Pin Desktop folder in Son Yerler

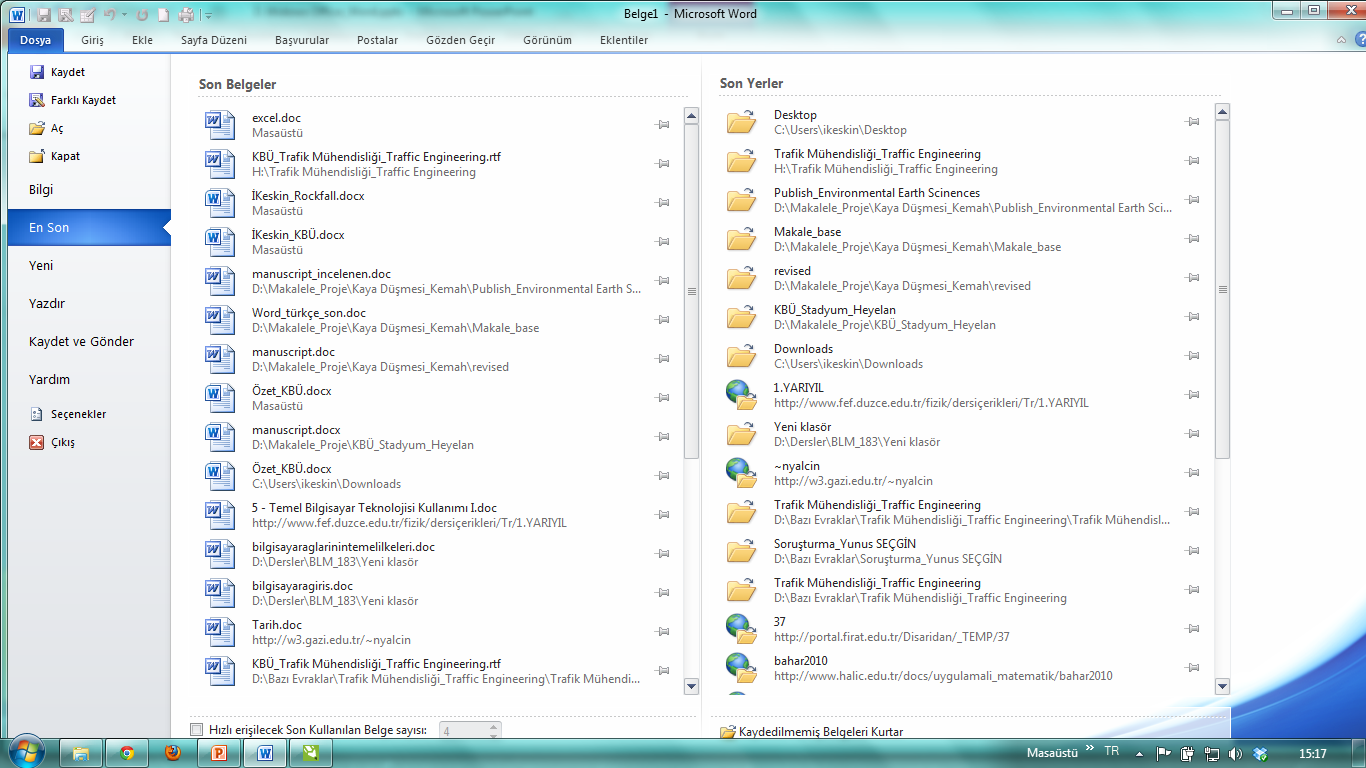click(1192, 121)
